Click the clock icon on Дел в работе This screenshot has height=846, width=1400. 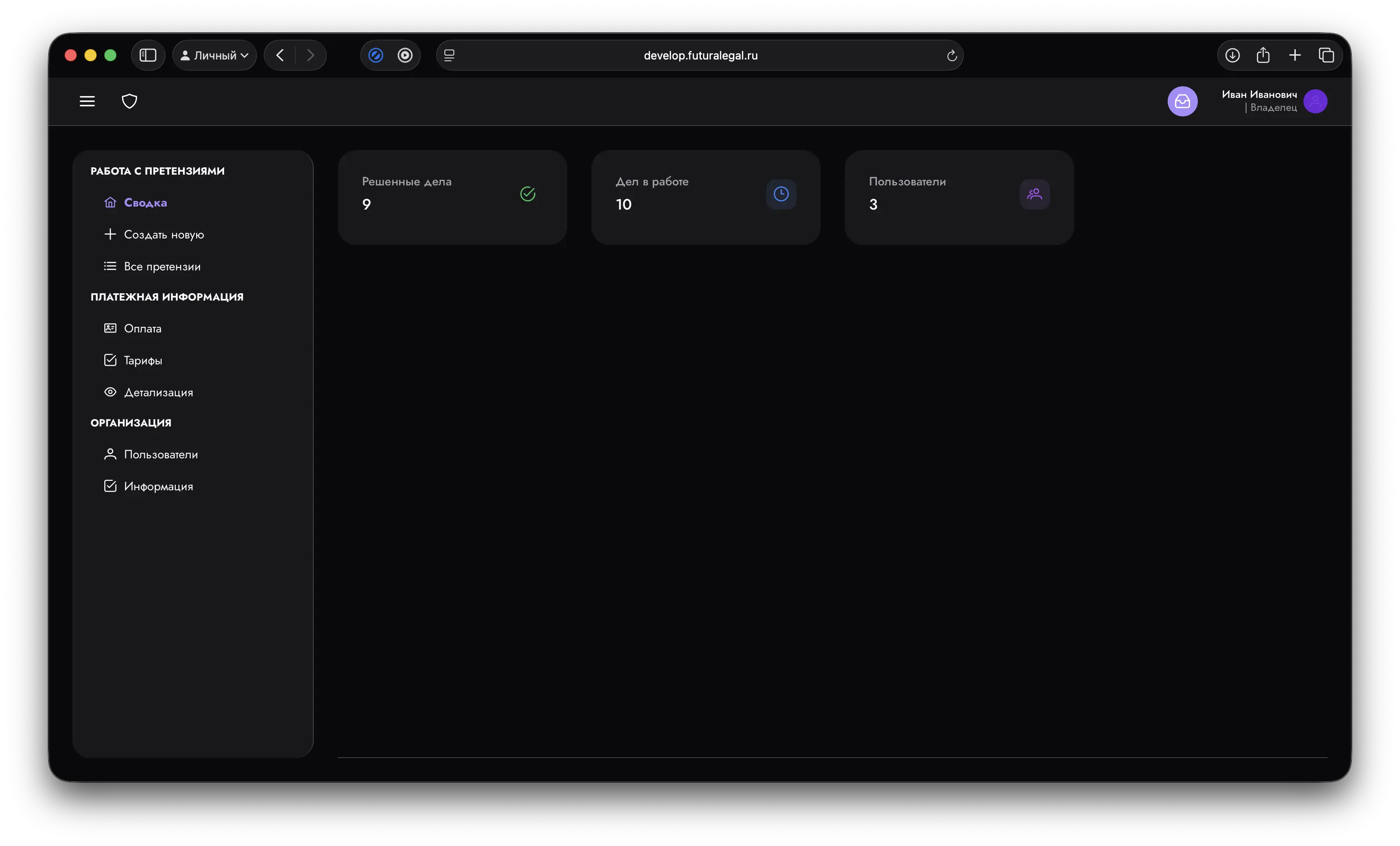pyautogui.click(x=781, y=194)
